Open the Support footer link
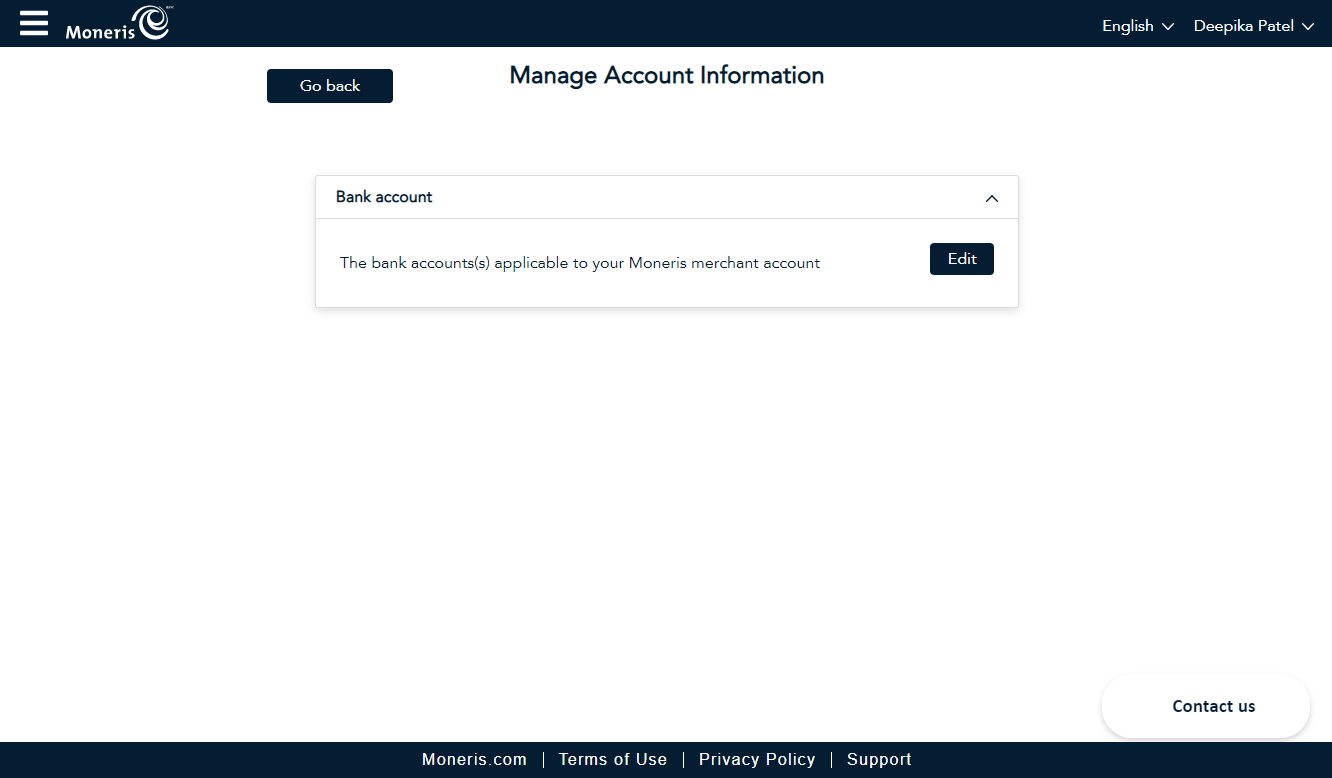Viewport: 1332px width, 778px height. point(879,760)
